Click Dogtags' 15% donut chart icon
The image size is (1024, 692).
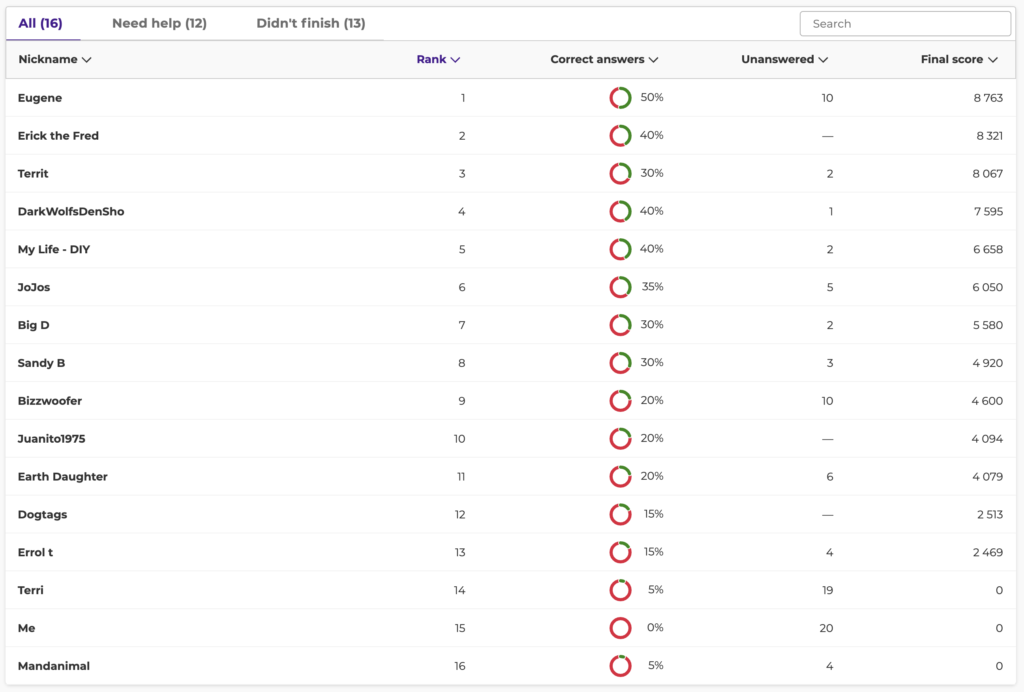coord(620,514)
